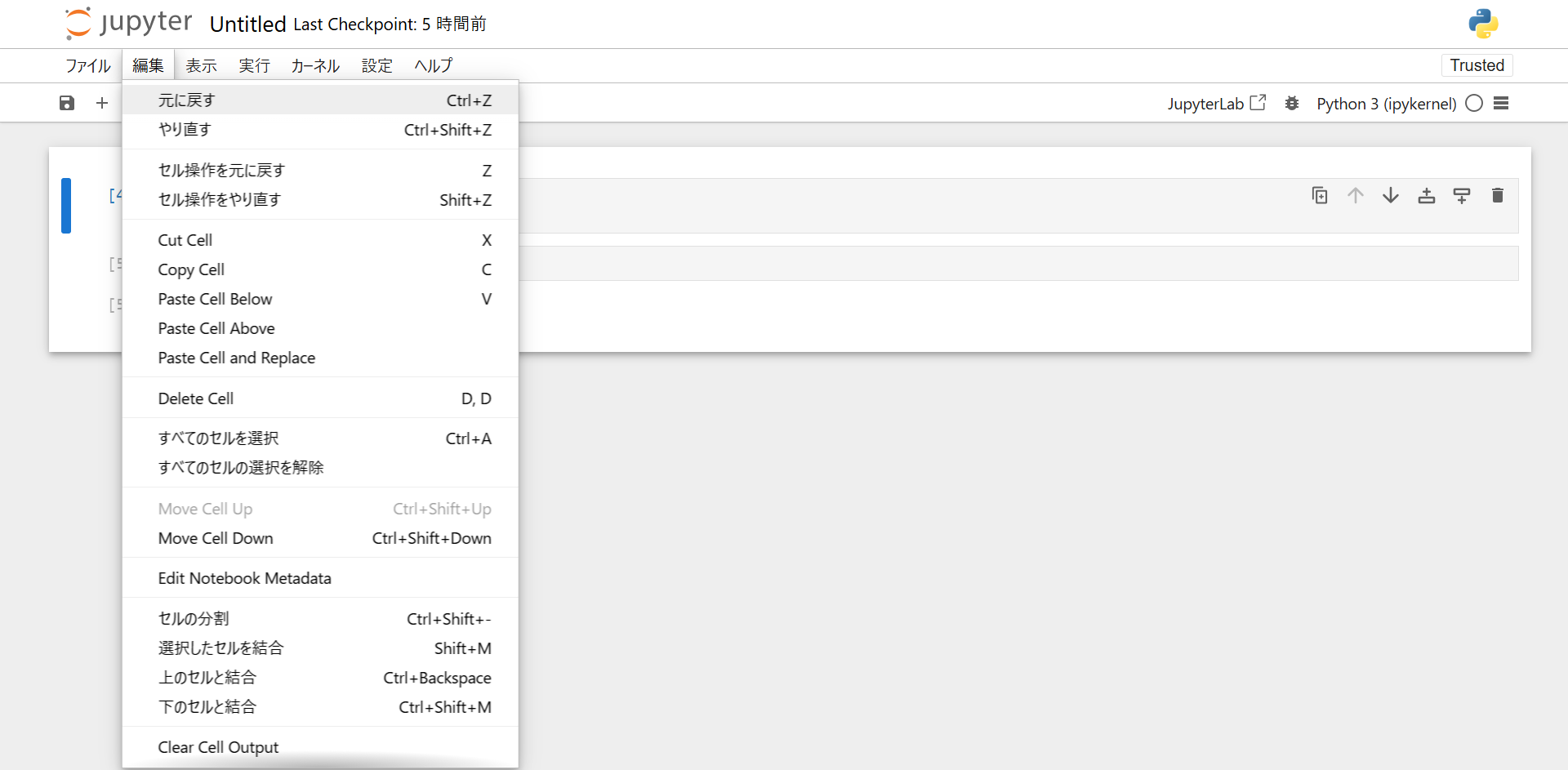Viewport: 1568px width, 770px height.
Task: Expand the ファイル menu
Action: (x=87, y=65)
